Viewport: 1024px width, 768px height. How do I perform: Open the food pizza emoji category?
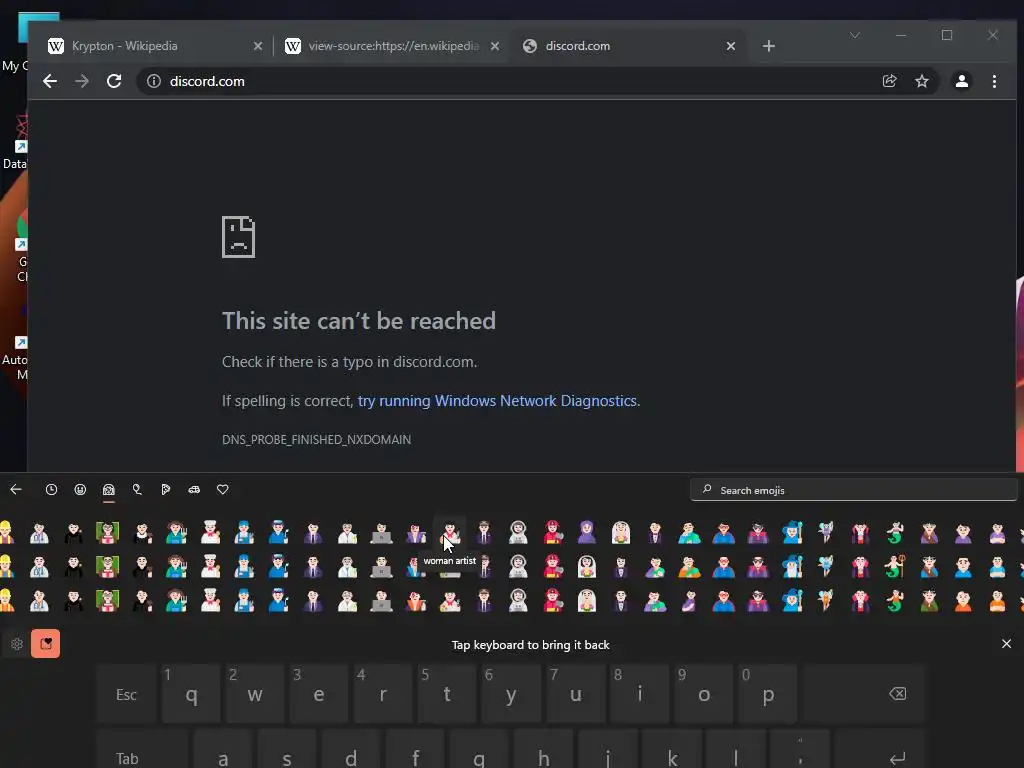165,490
